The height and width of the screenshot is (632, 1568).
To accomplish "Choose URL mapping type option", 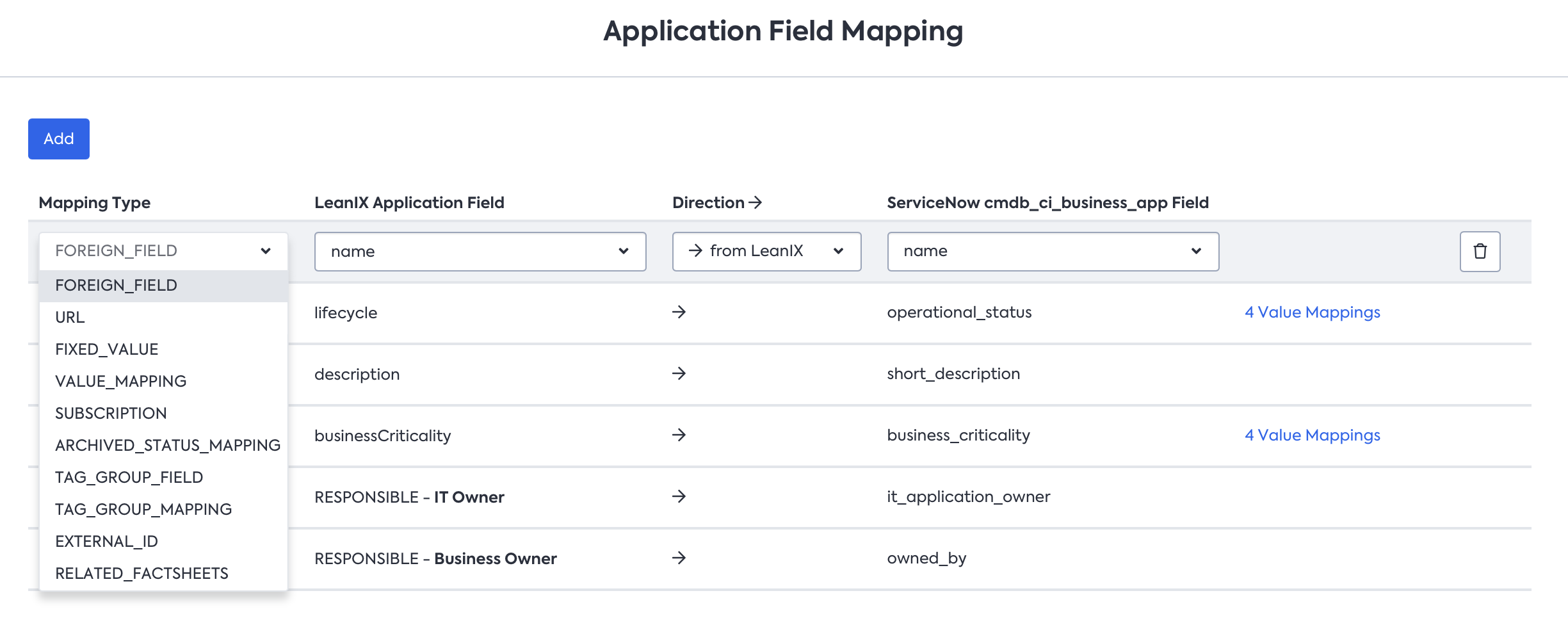I will 163,318.
